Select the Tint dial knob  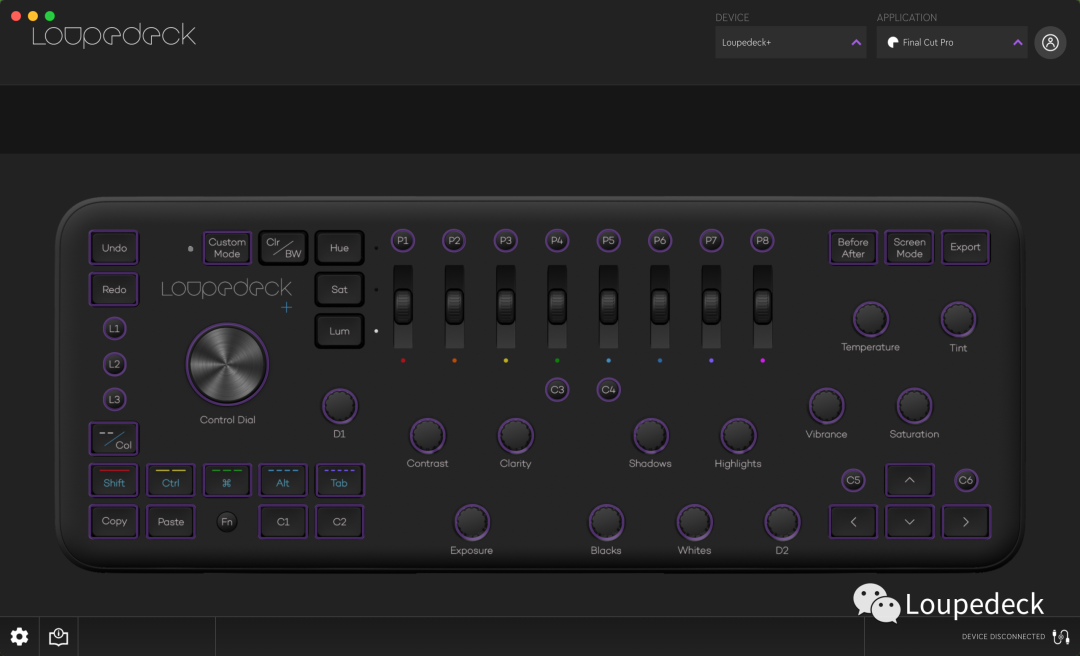coord(958,319)
